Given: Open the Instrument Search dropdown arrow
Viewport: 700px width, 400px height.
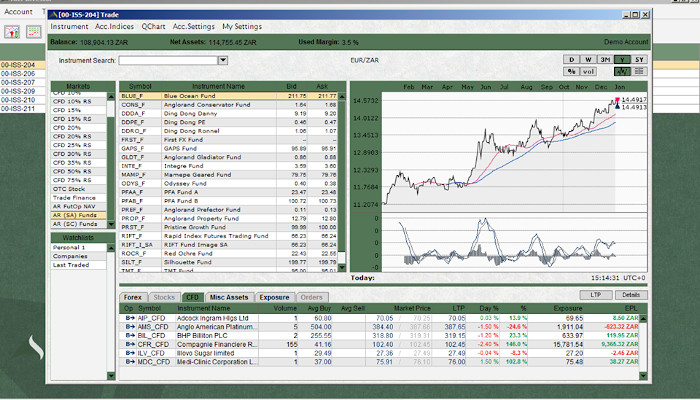Looking at the screenshot, I should (x=222, y=60).
